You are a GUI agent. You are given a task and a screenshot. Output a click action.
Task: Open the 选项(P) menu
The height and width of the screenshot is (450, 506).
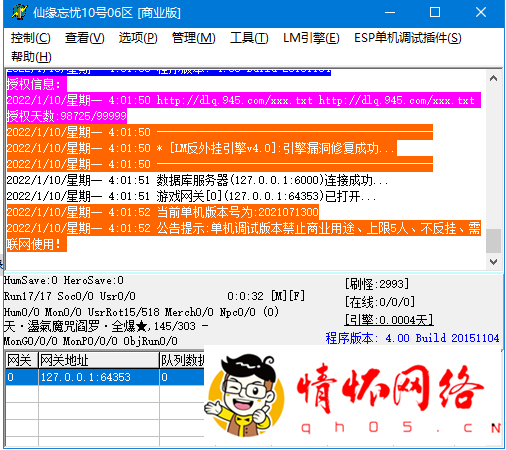coord(138,38)
